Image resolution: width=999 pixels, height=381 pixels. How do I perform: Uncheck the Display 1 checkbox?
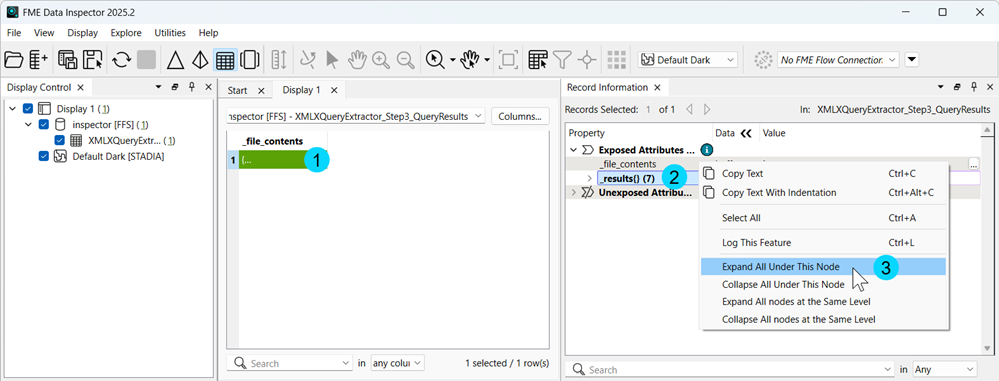[28, 108]
